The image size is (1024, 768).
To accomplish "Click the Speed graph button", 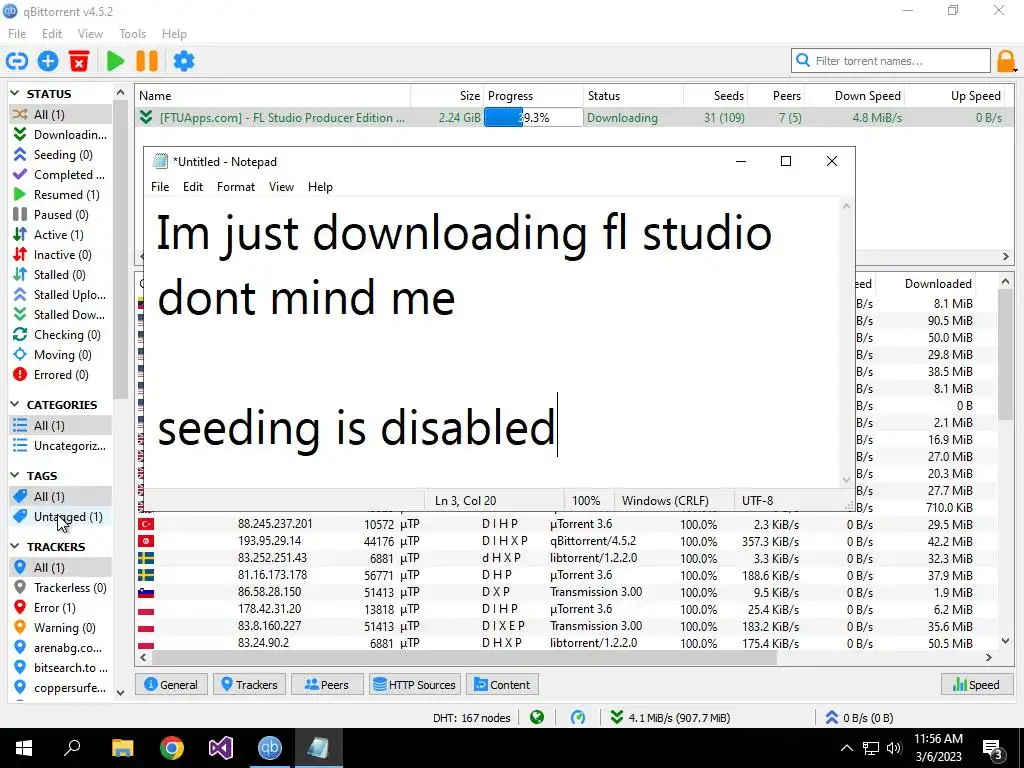I will (x=976, y=685).
